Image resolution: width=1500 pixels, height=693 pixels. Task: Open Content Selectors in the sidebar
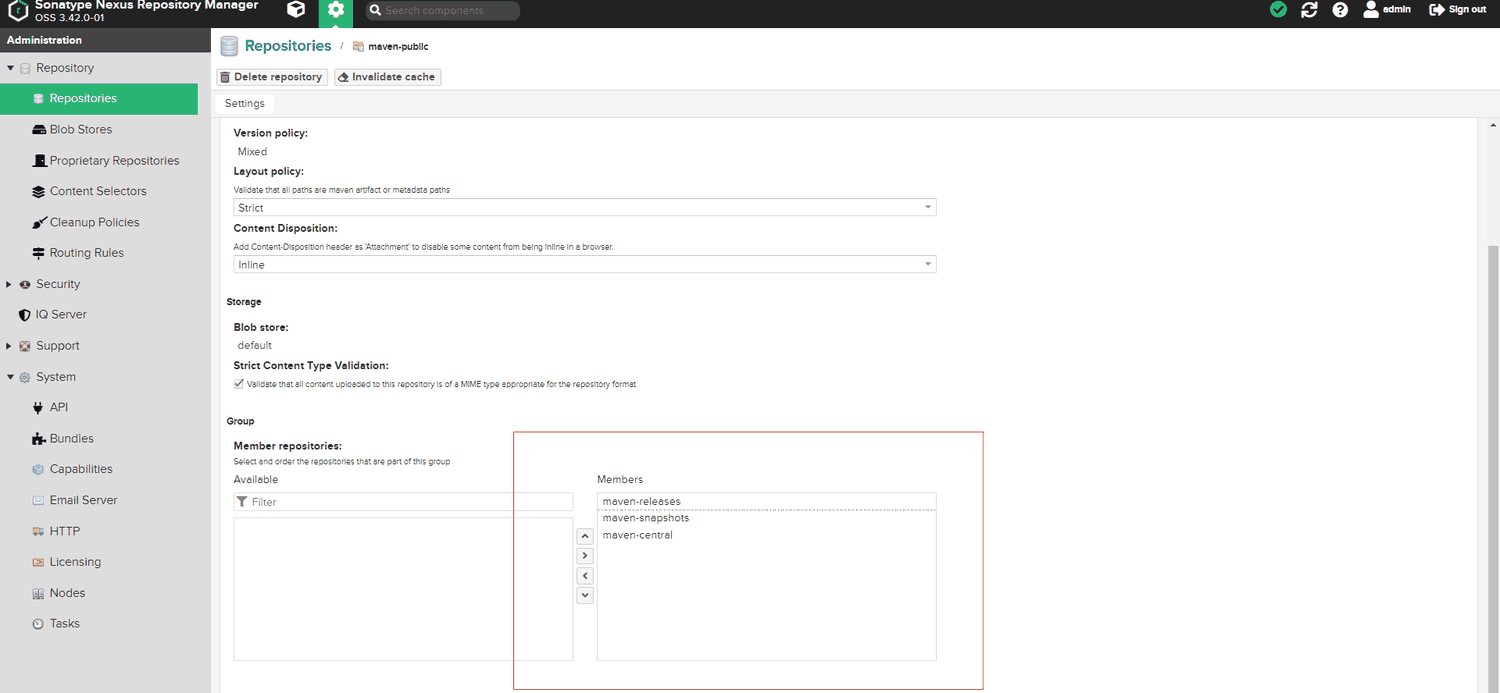point(99,192)
